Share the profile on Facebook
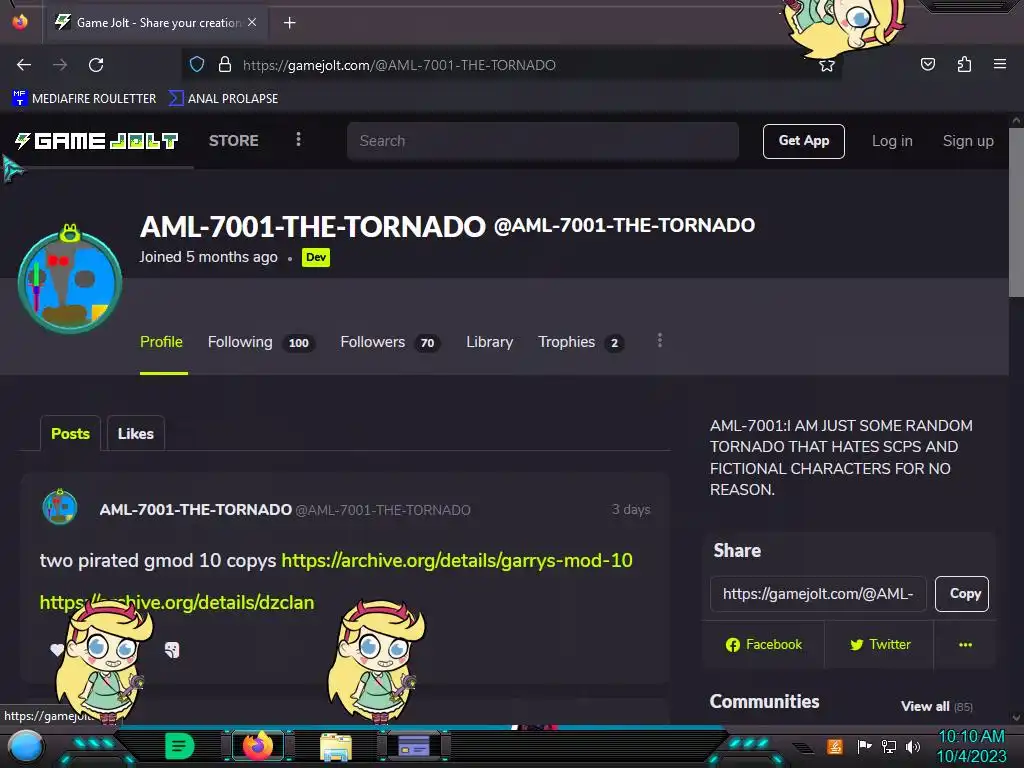1024x768 pixels. click(763, 645)
